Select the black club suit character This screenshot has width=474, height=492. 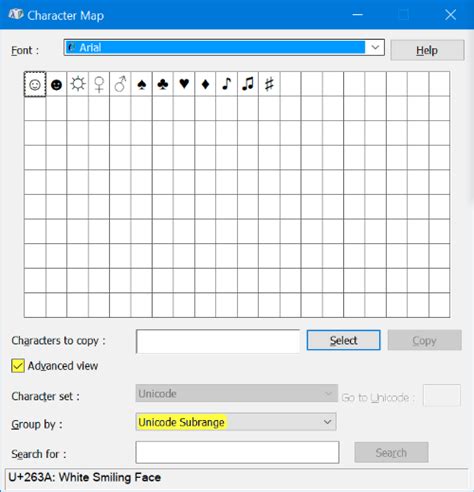point(163,84)
